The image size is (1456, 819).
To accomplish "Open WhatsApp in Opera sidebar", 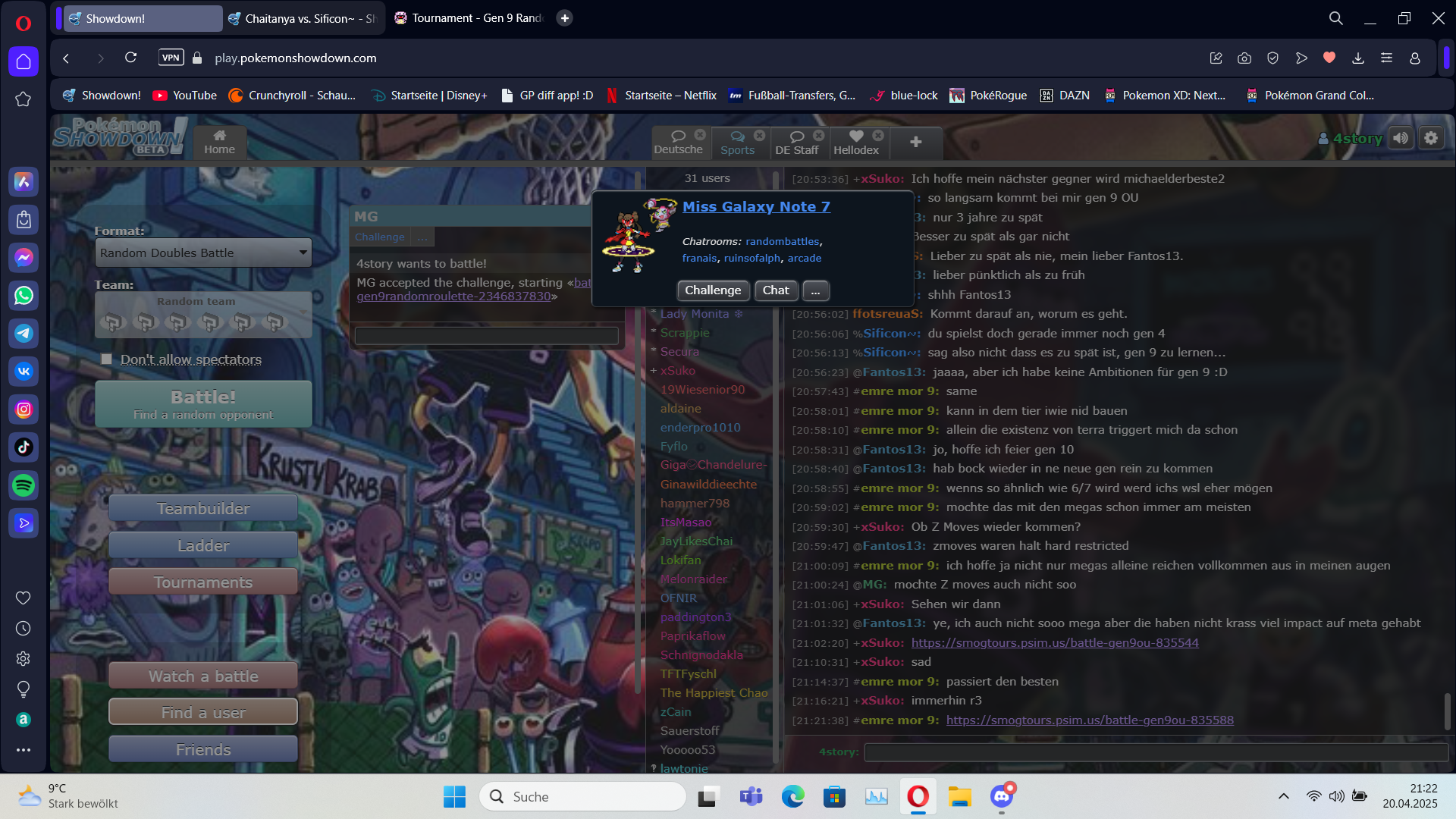I will click(24, 296).
